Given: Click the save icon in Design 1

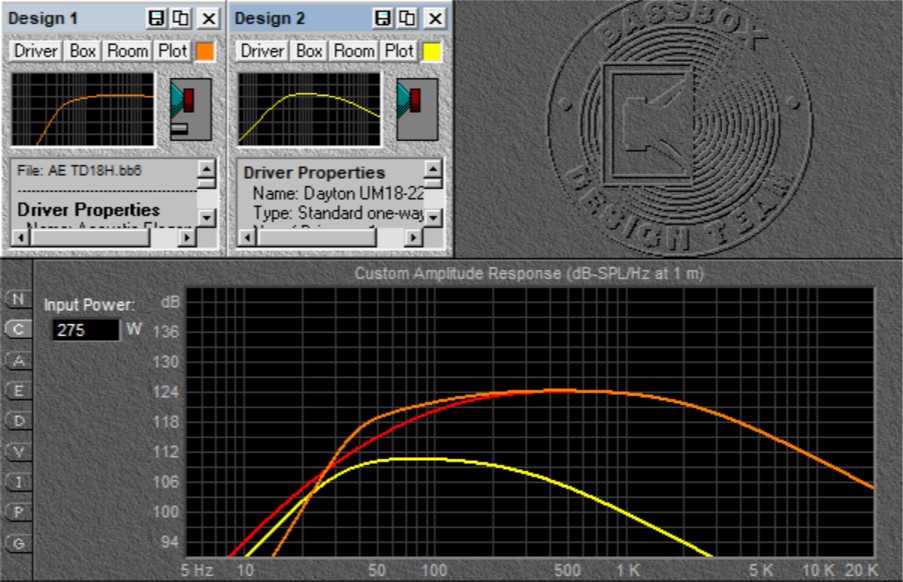Looking at the screenshot, I should [x=157, y=18].
